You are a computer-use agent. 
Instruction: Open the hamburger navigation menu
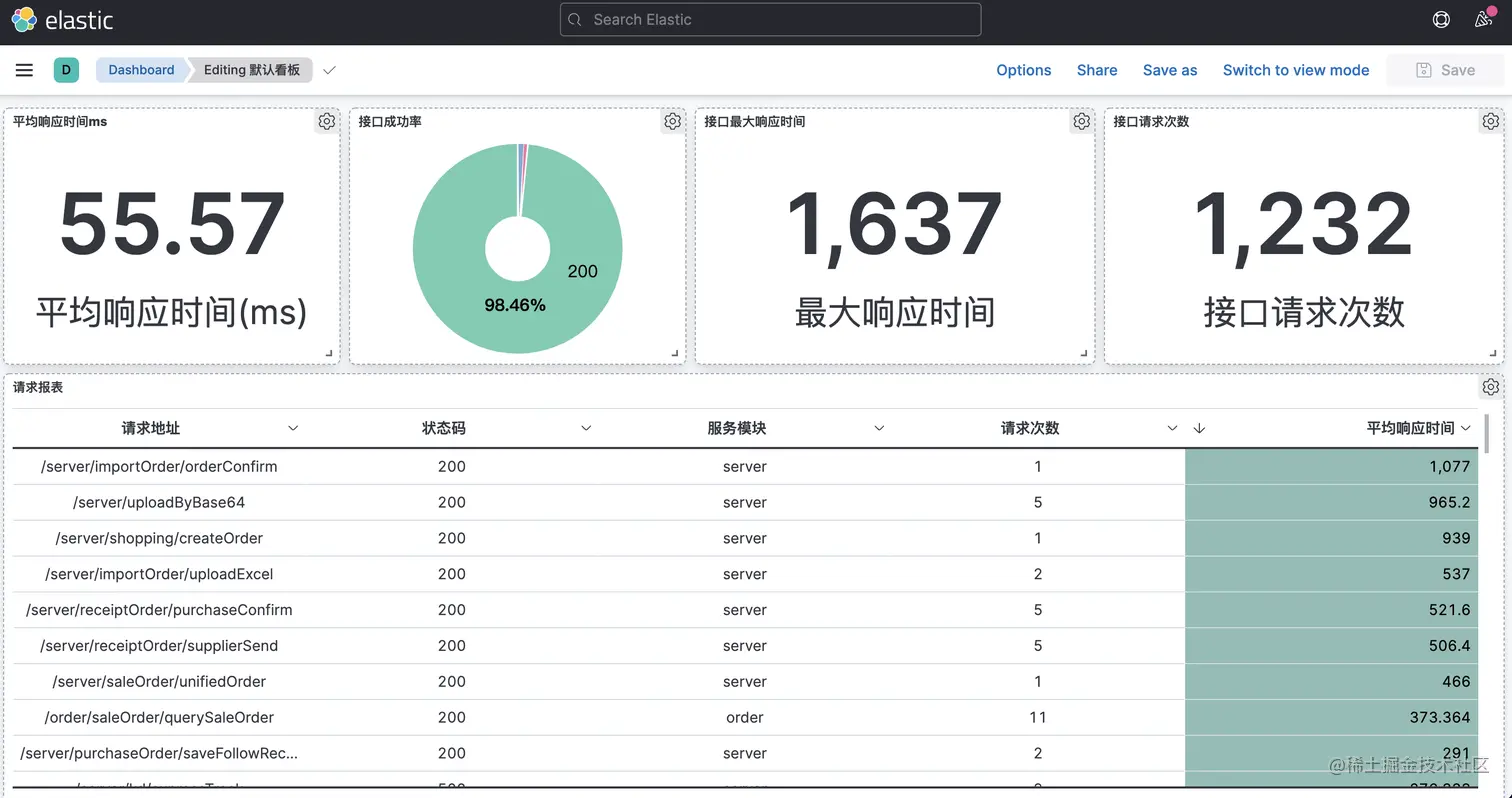[24, 70]
